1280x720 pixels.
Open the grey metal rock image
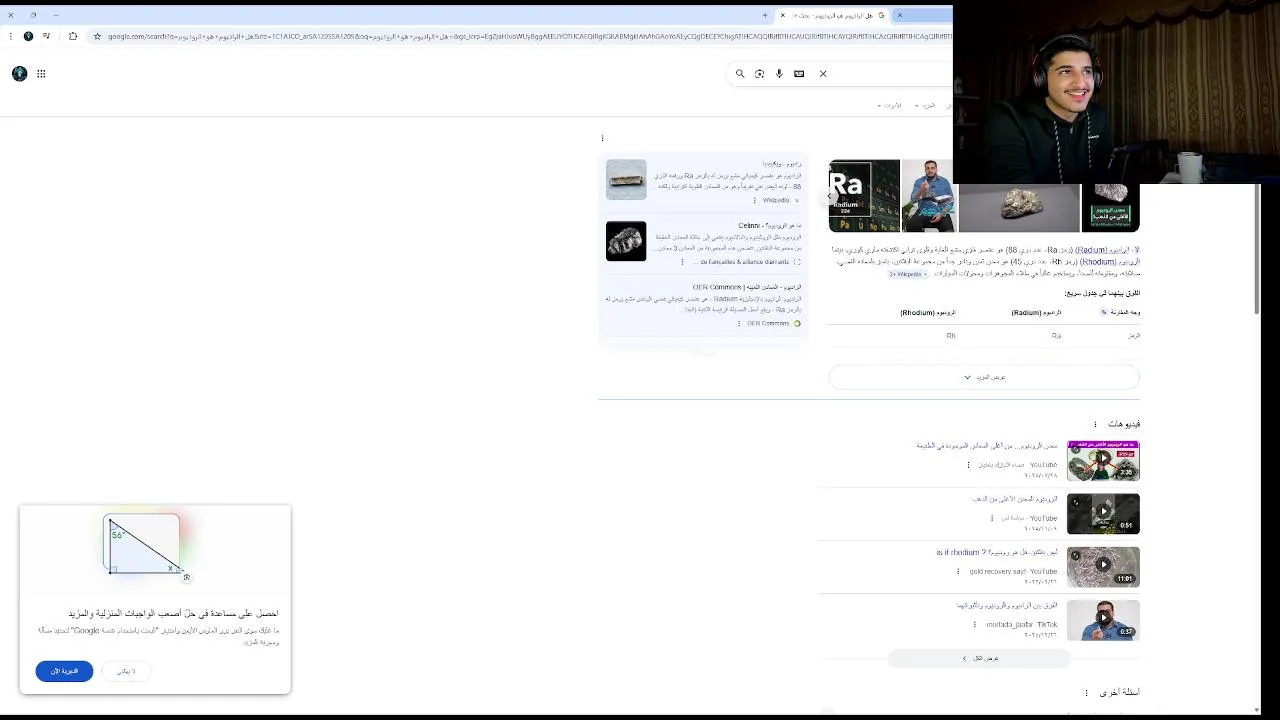coord(1019,207)
